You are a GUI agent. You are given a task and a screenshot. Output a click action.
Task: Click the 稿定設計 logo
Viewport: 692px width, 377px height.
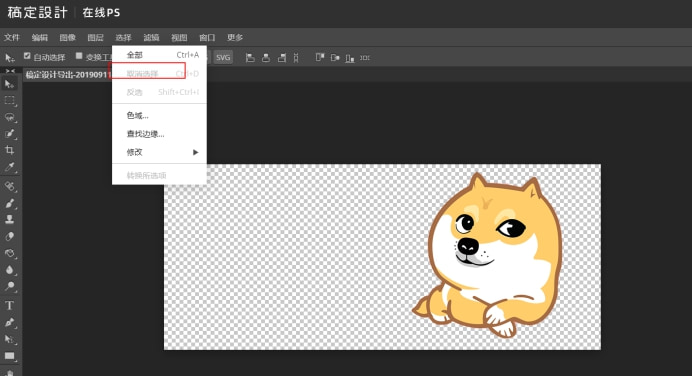[x=38, y=12]
